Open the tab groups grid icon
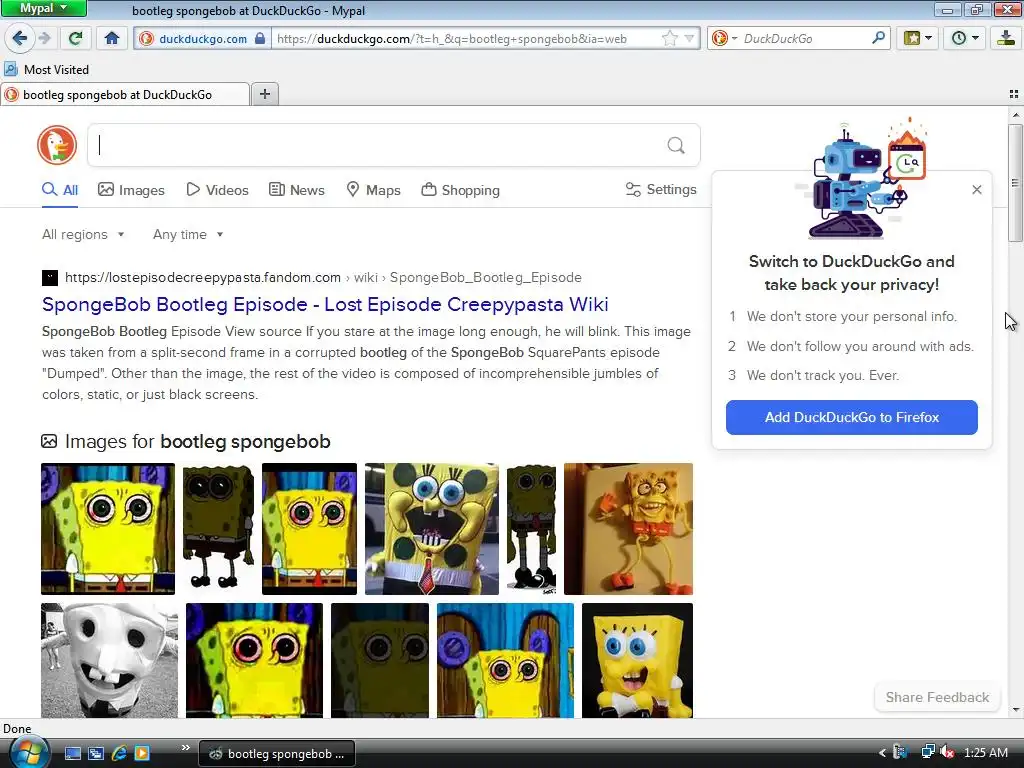Image resolution: width=1024 pixels, height=768 pixels. point(1014,94)
